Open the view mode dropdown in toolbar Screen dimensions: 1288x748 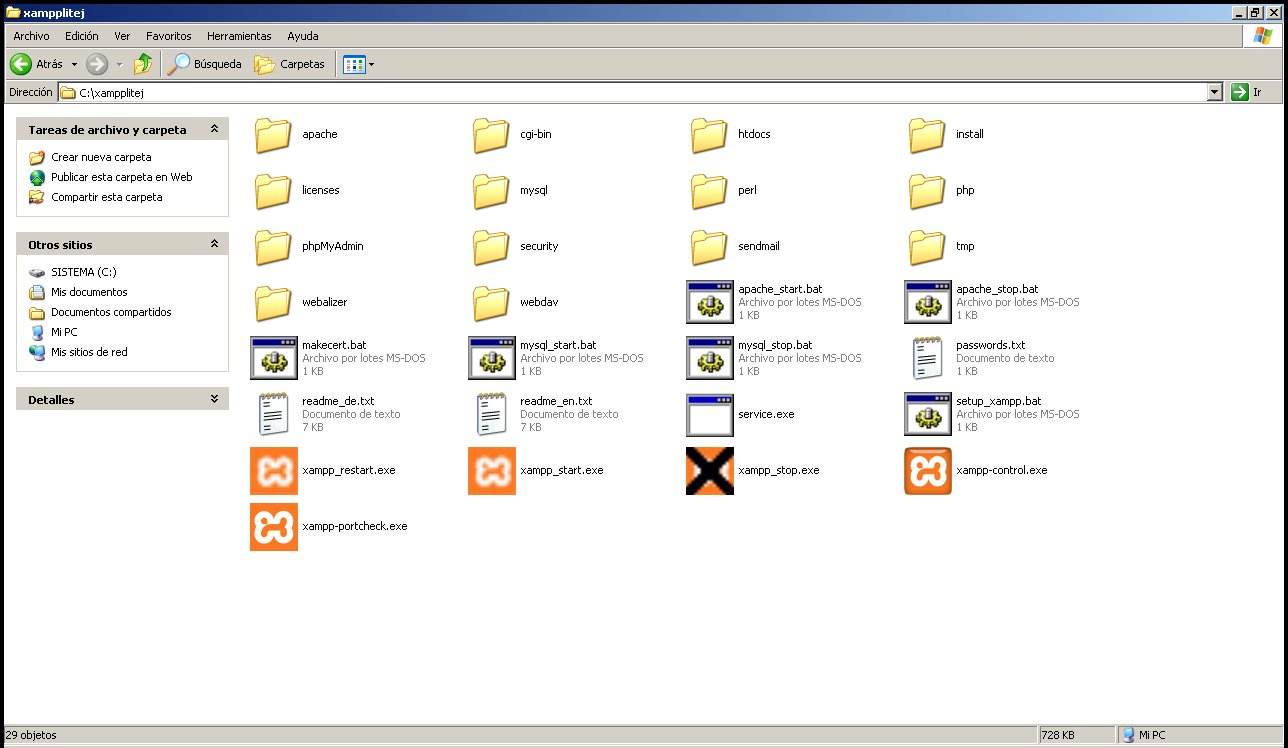(x=372, y=64)
